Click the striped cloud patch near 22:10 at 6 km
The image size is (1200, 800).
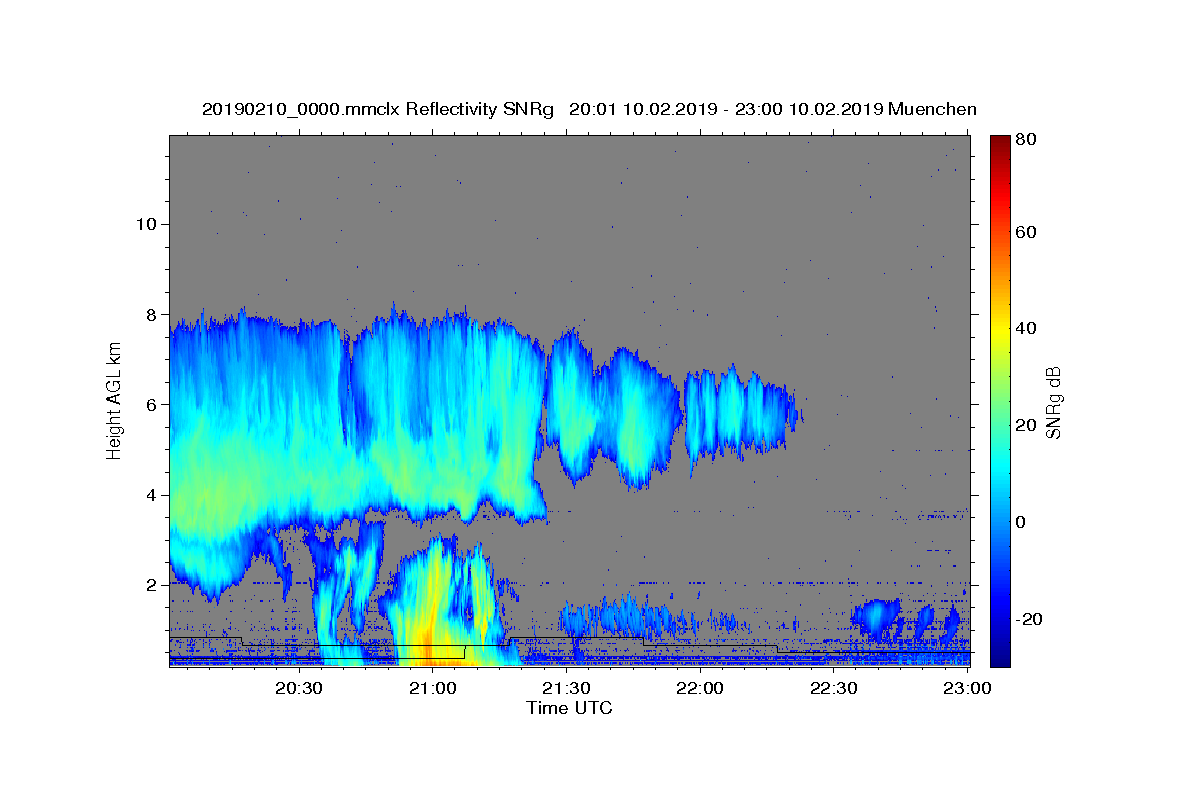pyautogui.click(x=742, y=415)
